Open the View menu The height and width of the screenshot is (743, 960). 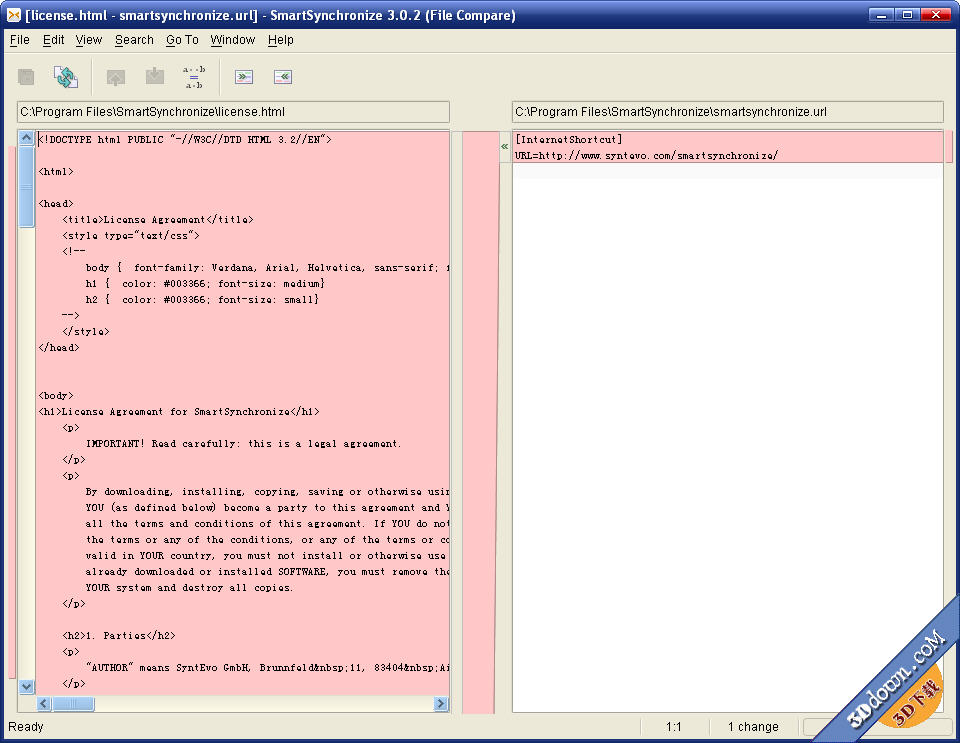[89, 40]
